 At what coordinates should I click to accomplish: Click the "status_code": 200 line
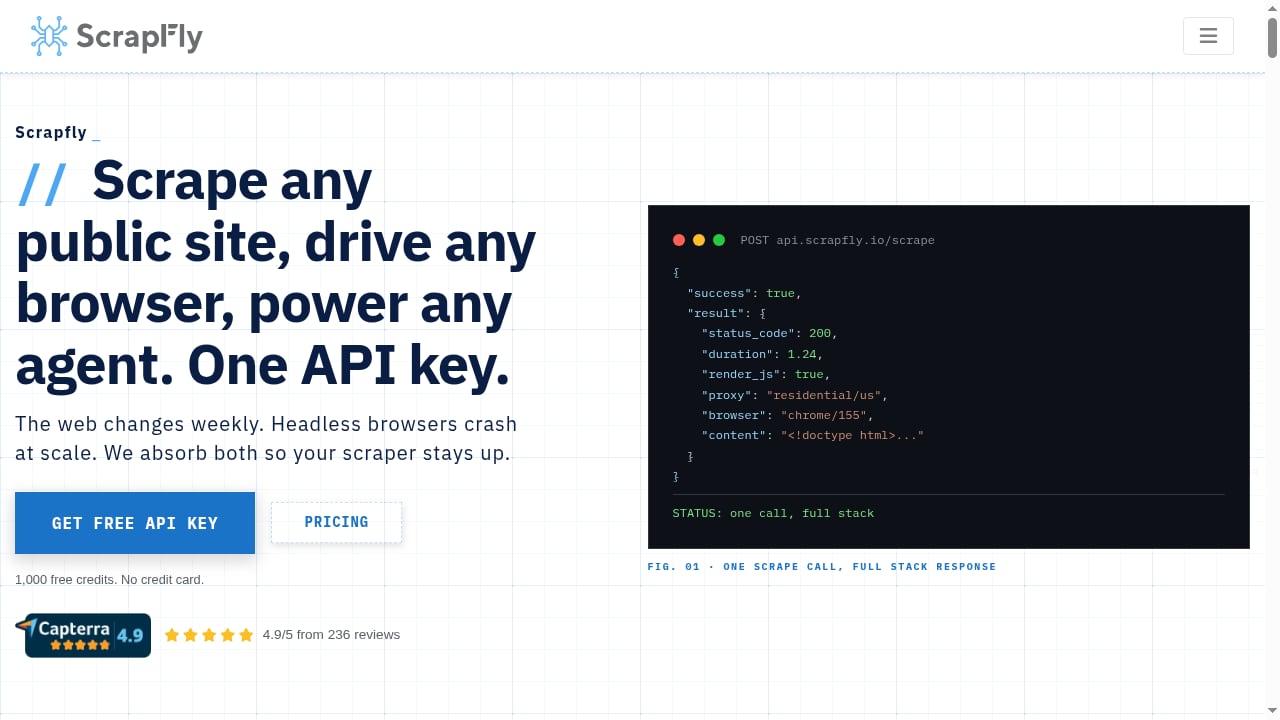pyautogui.click(x=769, y=333)
